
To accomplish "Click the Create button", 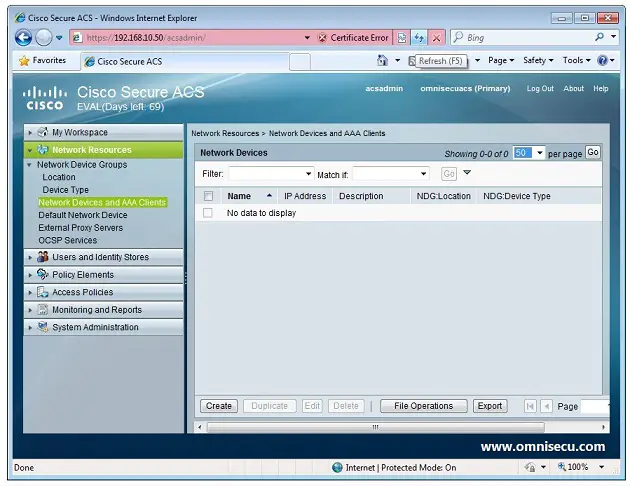I will 219,406.
